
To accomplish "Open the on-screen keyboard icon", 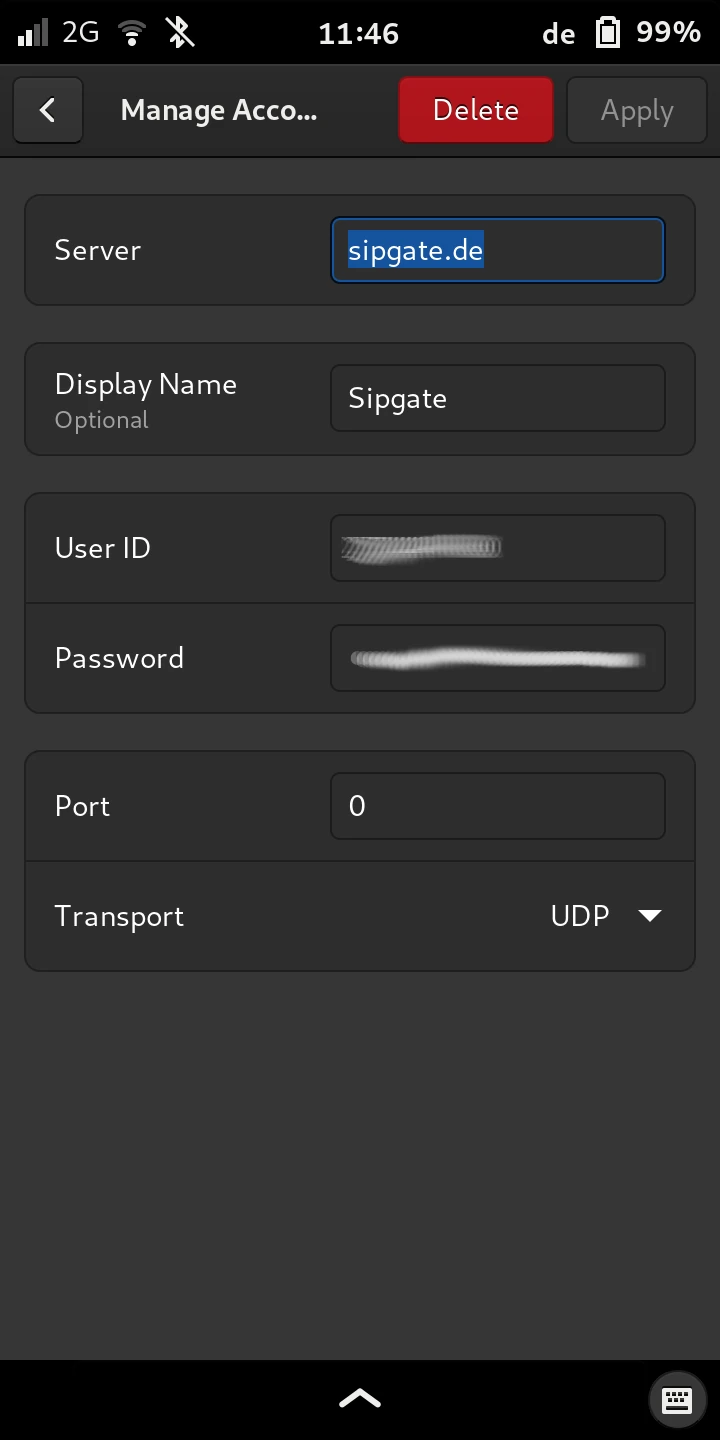I will [x=677, y=1399].
